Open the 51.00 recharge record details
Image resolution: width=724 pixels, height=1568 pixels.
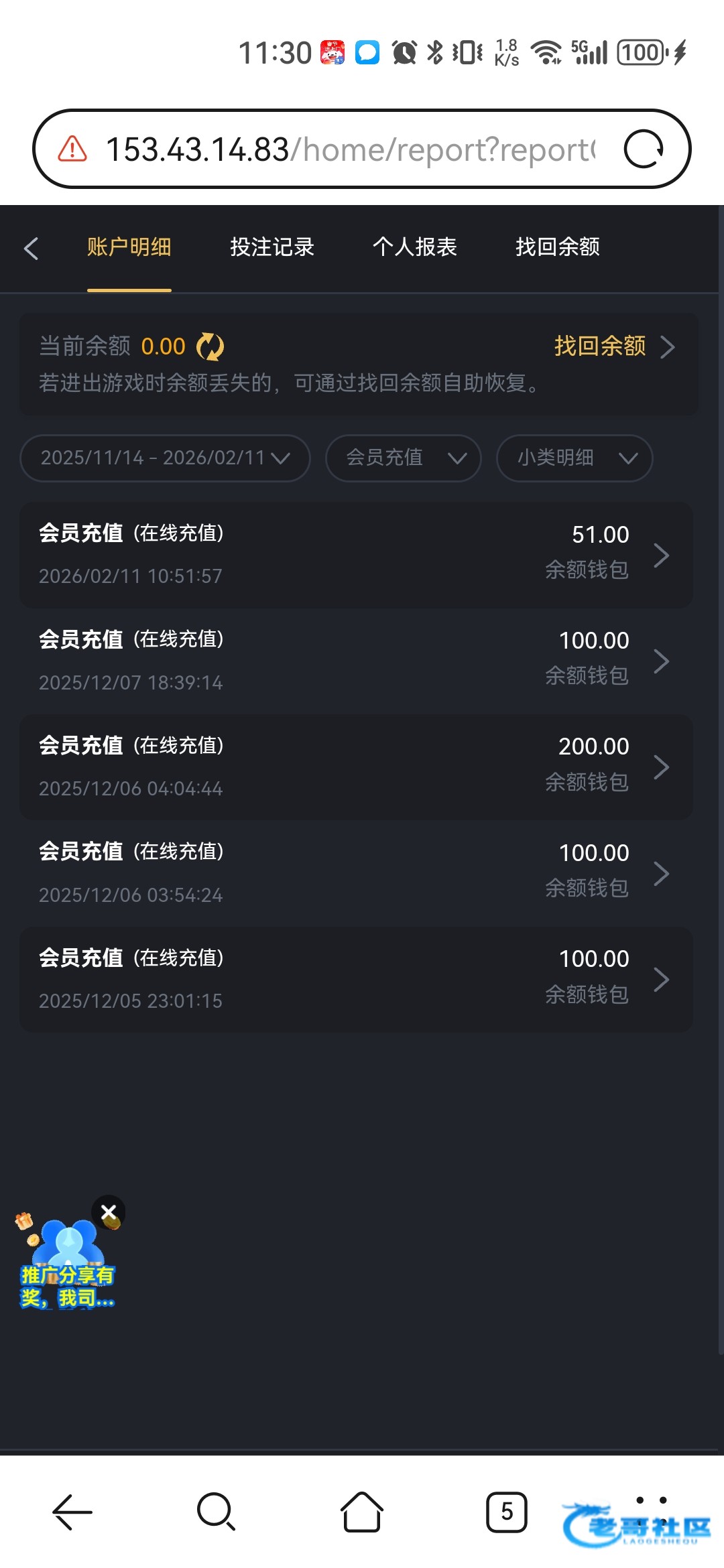[355, 555]
